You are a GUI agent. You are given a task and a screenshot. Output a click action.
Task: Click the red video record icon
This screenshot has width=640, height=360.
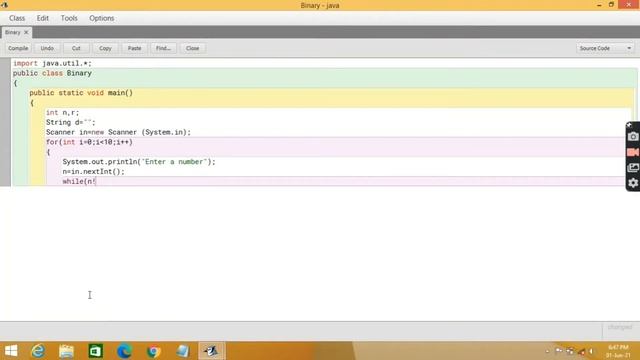tap(633, 152)
